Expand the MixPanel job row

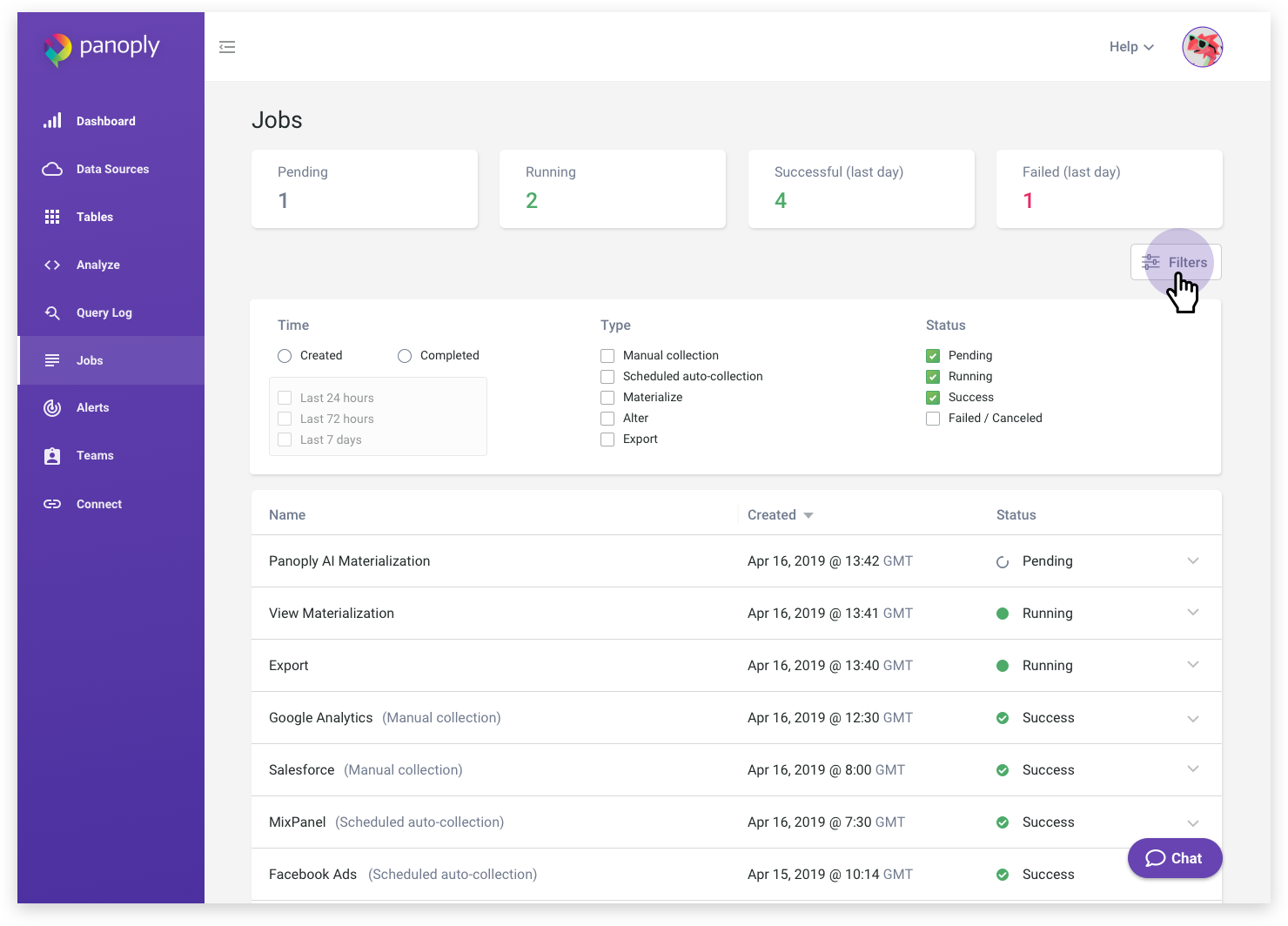click(1193, 822)
